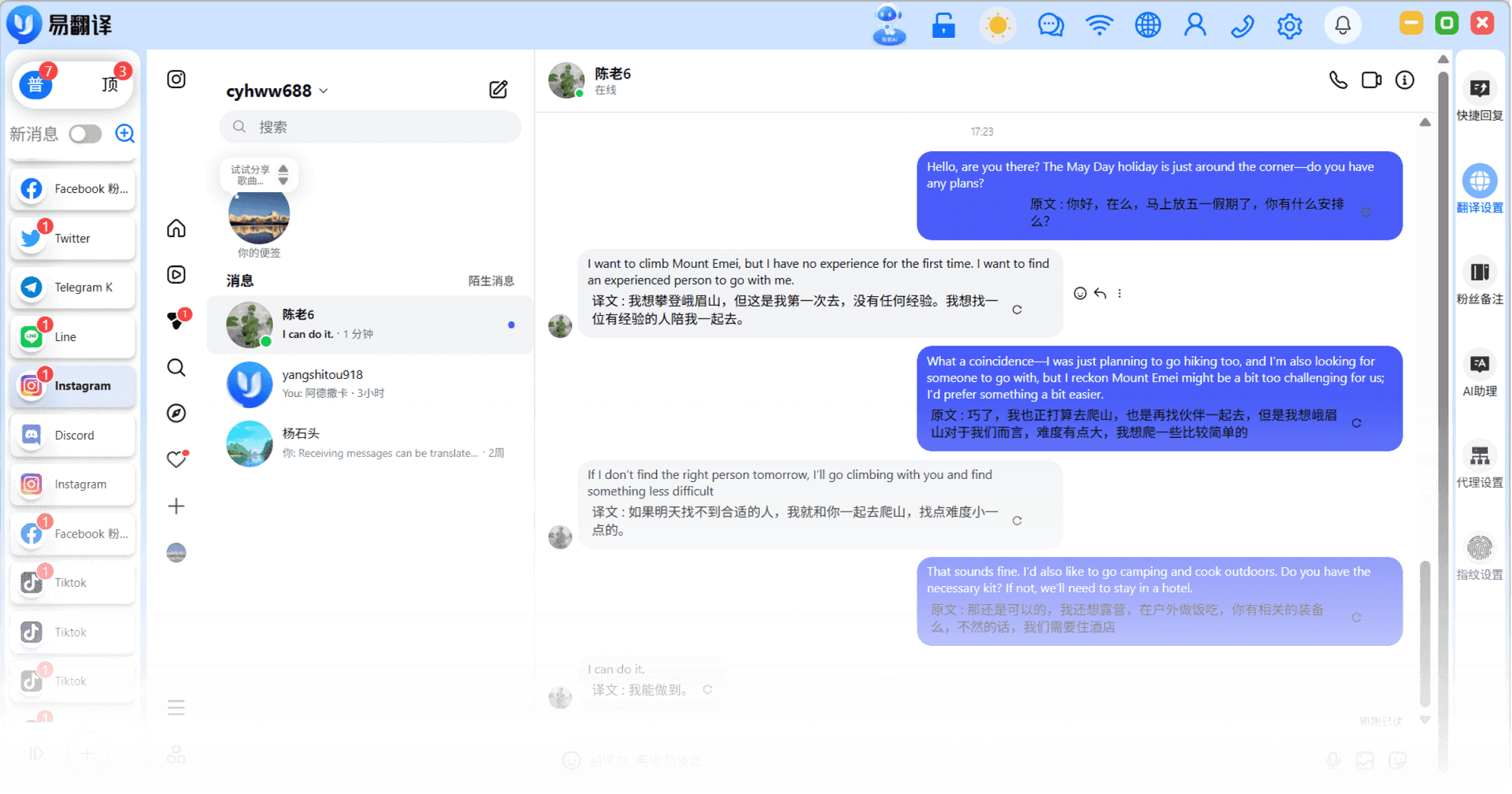Screen dimensions: 1512x794
Task: Click the telephone handset icon in top bar
Action: coord(1242,25)
